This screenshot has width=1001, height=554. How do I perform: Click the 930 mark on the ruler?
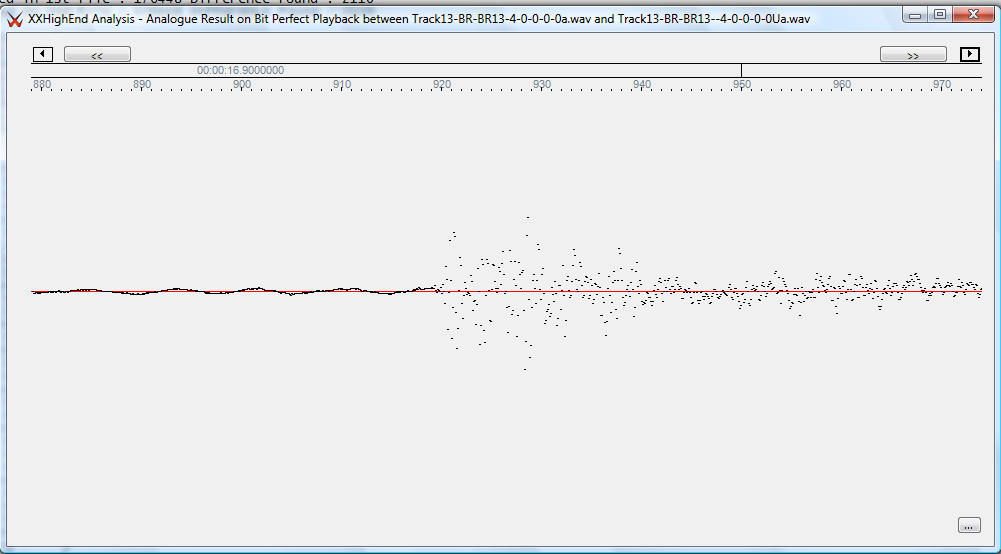pyautogui.click(x=542, y=84)
